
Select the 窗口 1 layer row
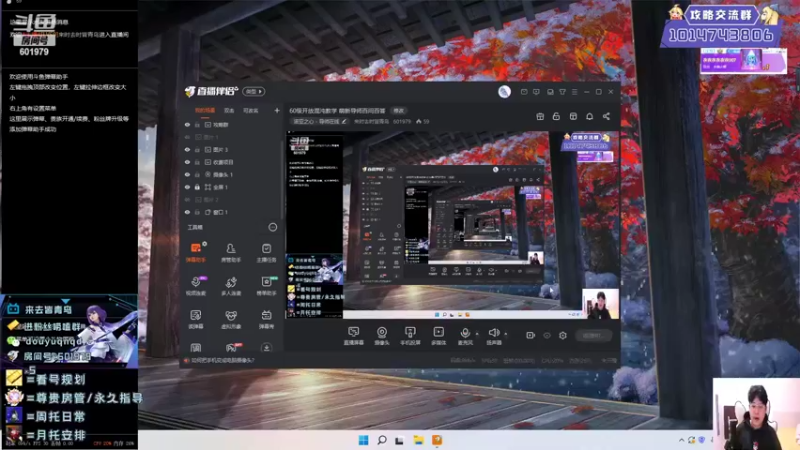click(232, 212)
